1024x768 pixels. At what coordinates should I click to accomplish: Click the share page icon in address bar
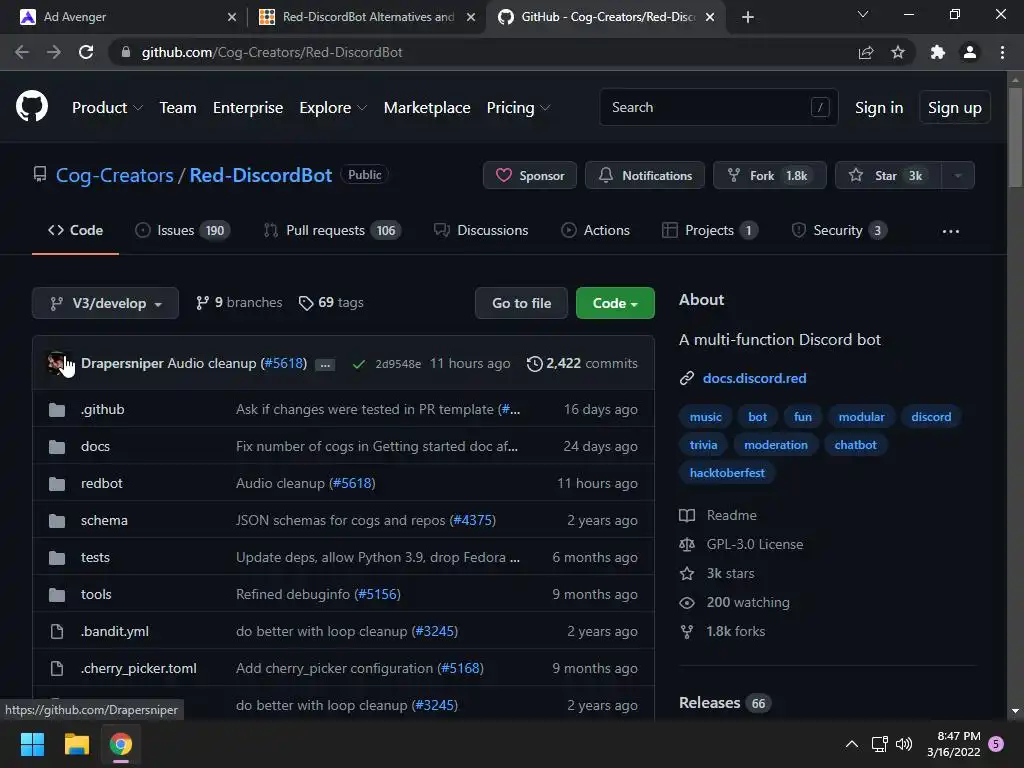[x=866, y=52]
